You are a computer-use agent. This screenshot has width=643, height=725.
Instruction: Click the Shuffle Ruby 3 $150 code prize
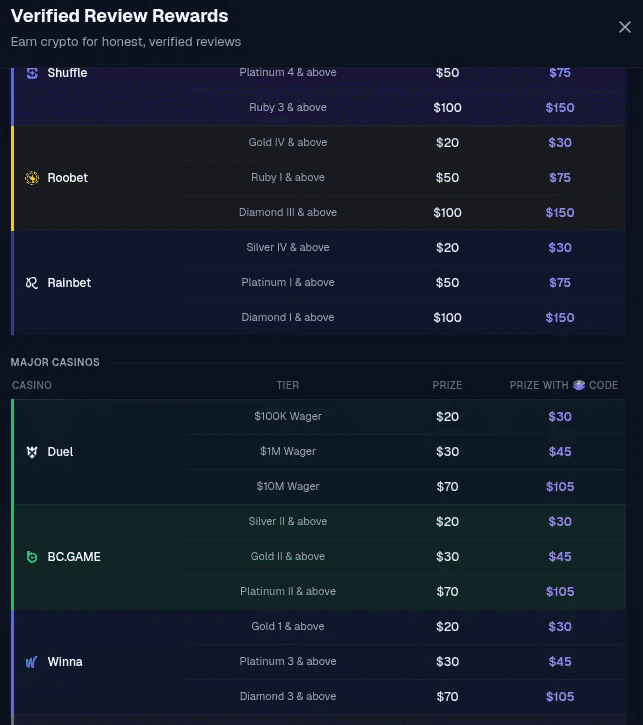(560, 108)
